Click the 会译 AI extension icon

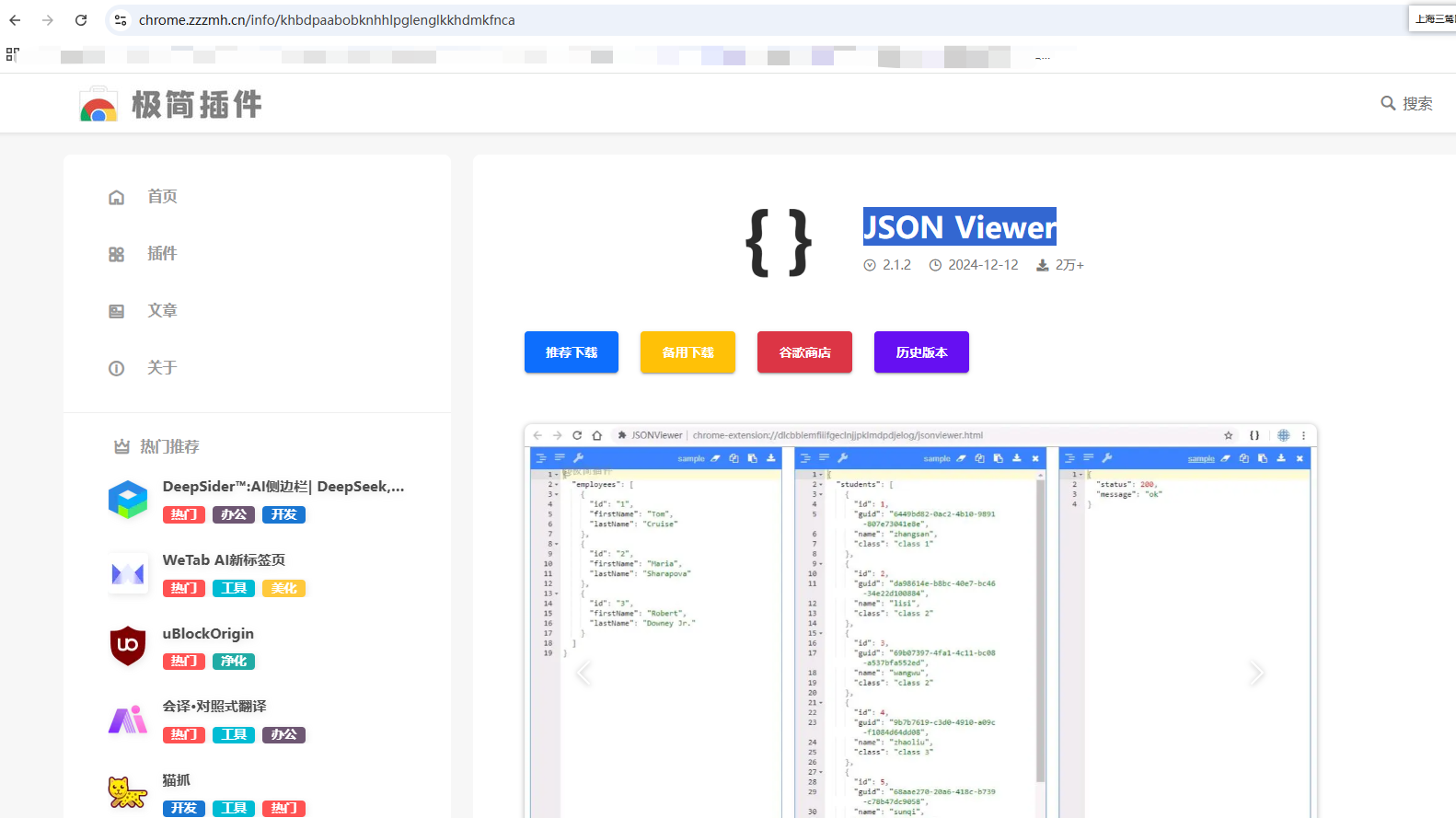point(128,720)
